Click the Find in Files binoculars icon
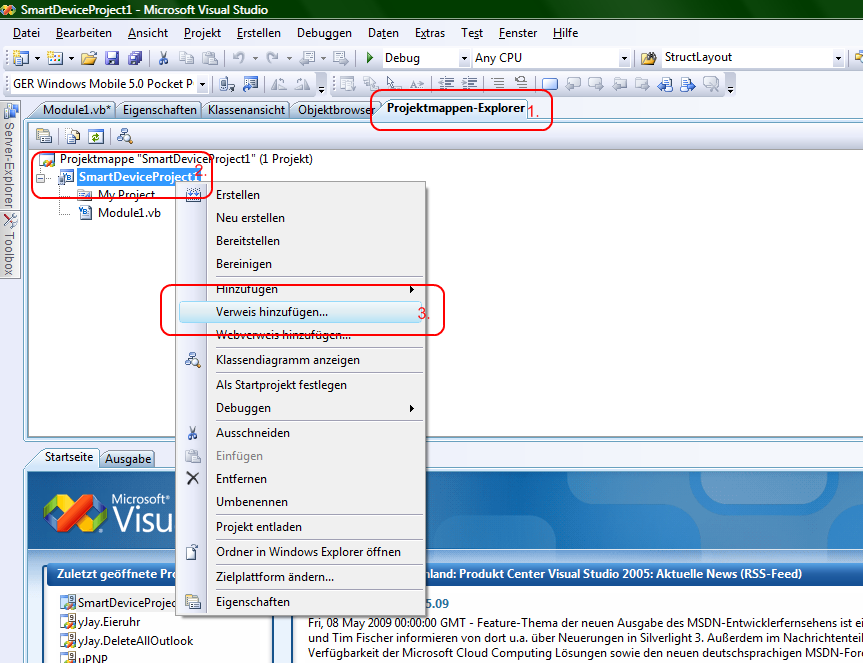 [x=648, y=58]
